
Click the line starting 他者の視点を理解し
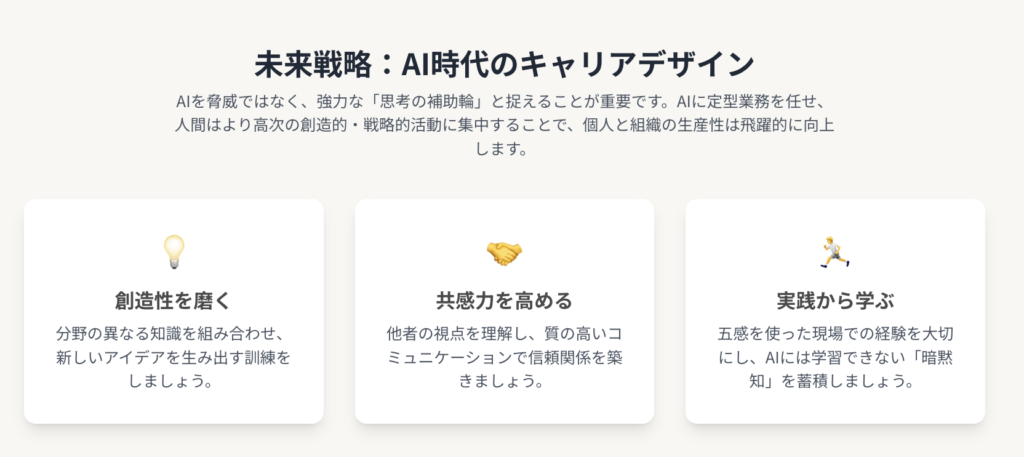point(504,333)
